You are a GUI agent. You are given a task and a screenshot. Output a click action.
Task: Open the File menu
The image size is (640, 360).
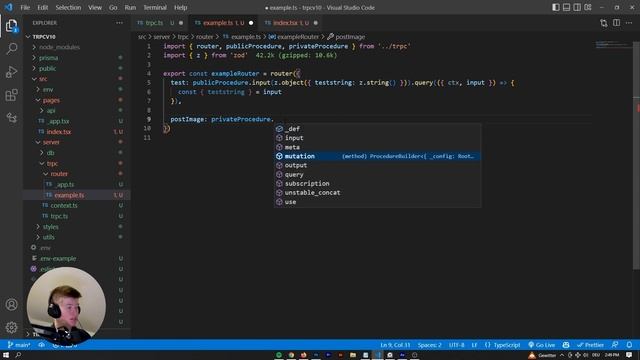pyautogui.click(x=25, y=7)
